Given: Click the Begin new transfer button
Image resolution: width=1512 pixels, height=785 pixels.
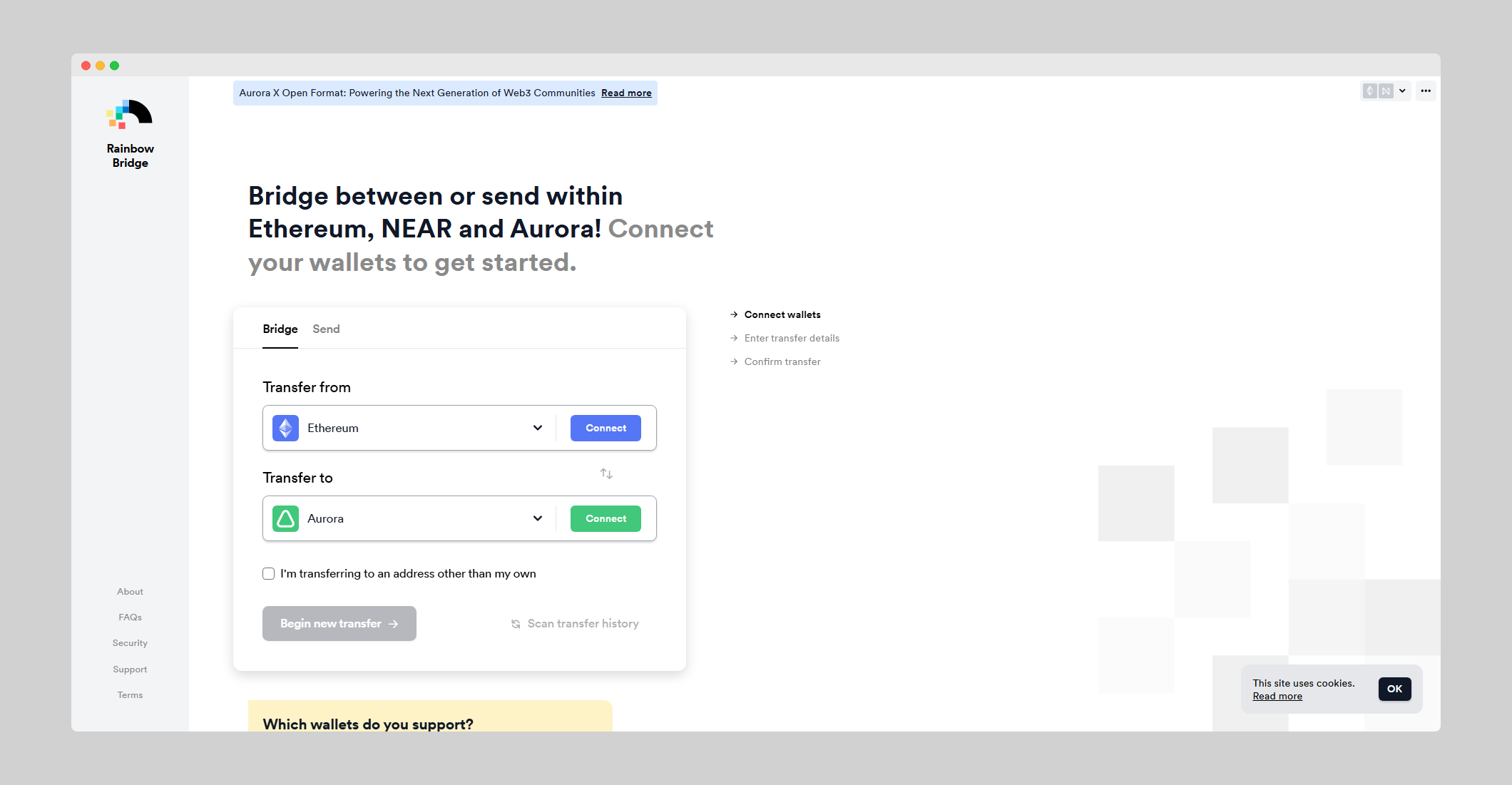Looking at the screenshot, I should [339, 624].
